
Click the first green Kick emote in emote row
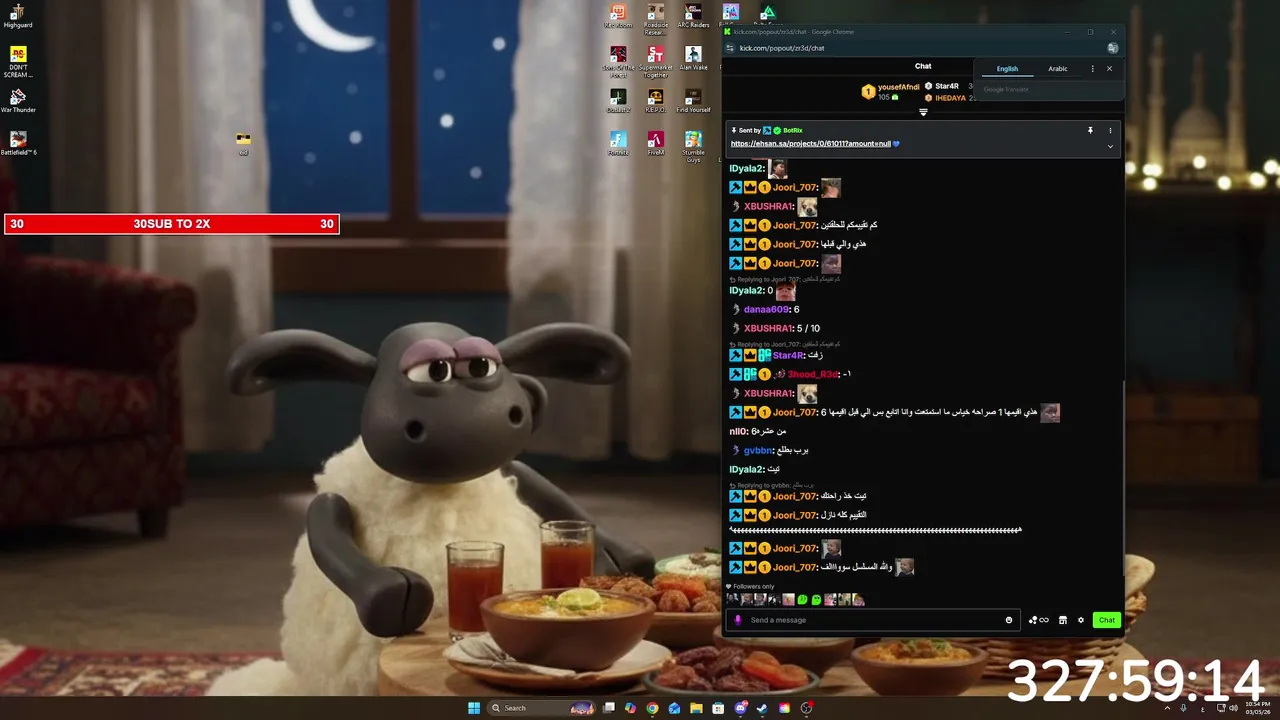coord(802,600)
